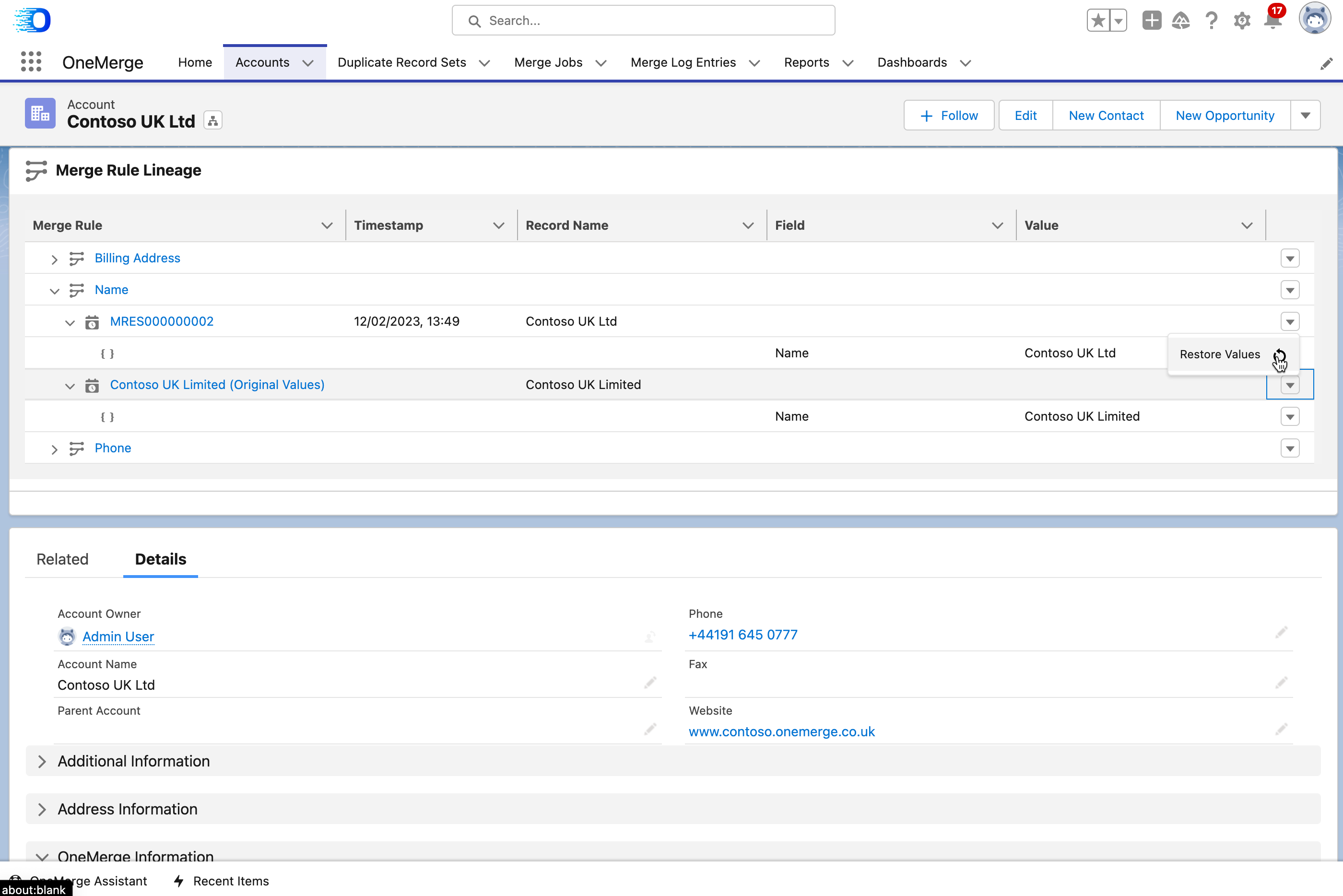Open the App Launcher grid icon

[31, 62]
